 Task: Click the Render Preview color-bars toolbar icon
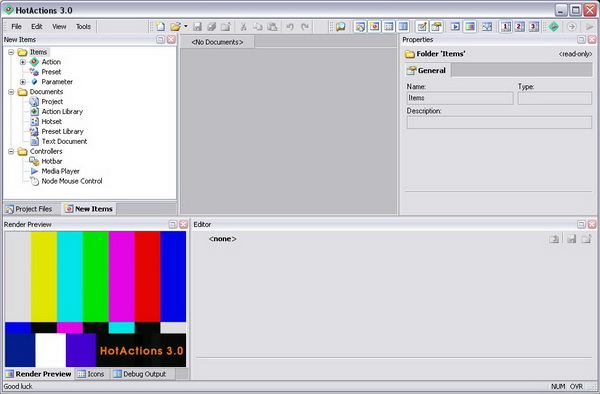coord(470,26)
